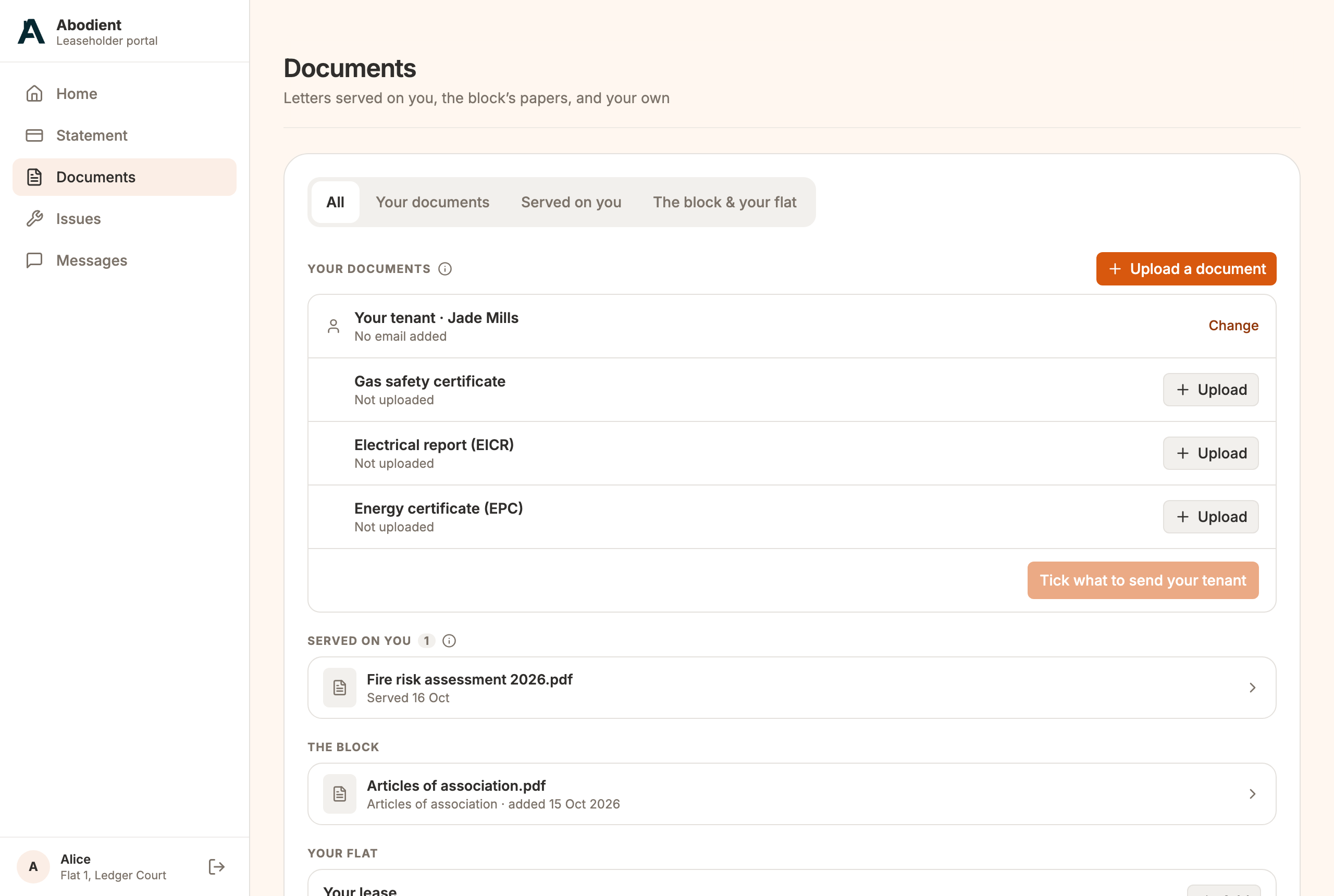The width and height of the screenshot is (1334, 896).
Task: Open Fire risk assessment 2026.pdf chevron
Action: pyautogui.click(x=1252, y=688)
